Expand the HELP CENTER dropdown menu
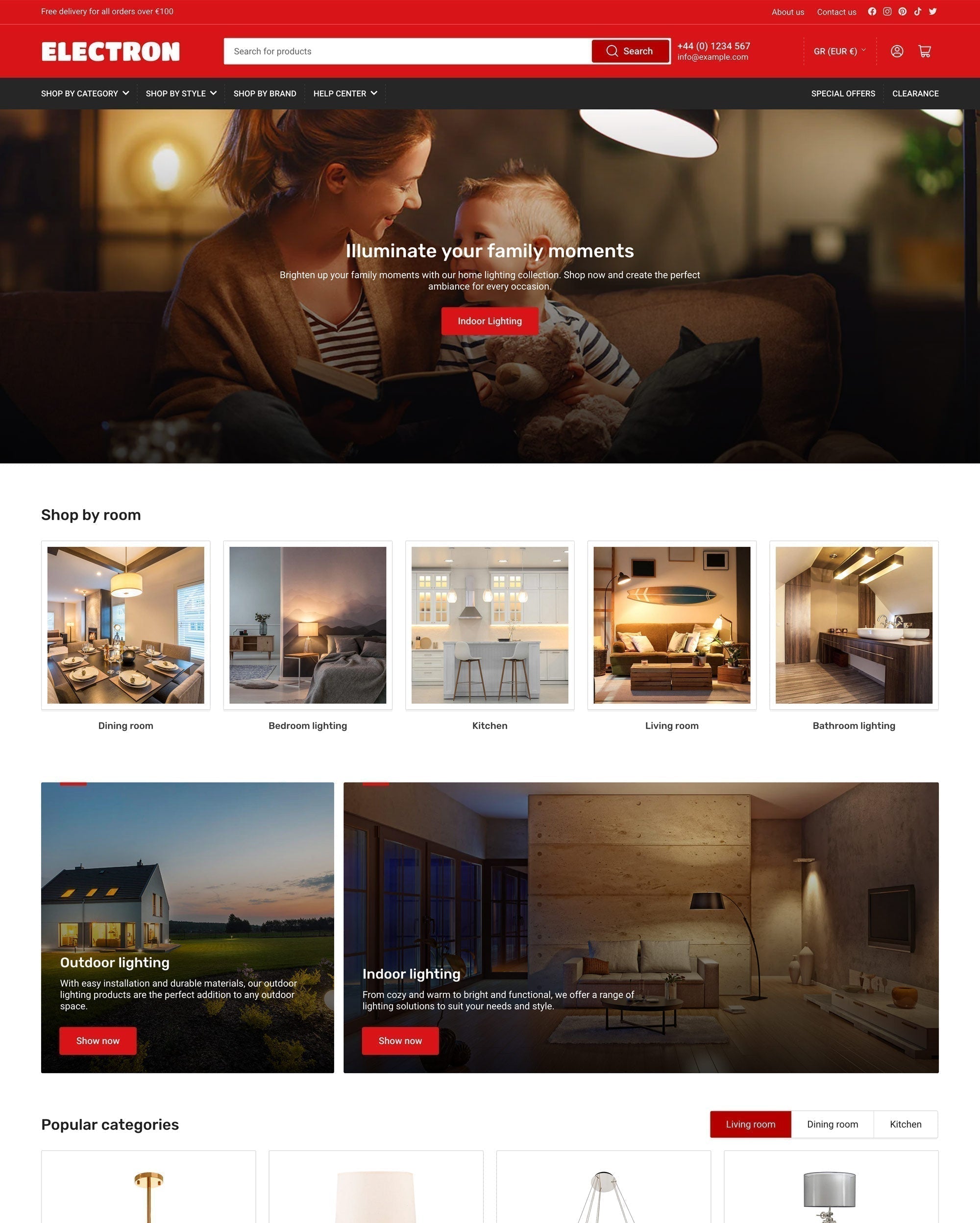The image size is (980, 1223). 344,93
